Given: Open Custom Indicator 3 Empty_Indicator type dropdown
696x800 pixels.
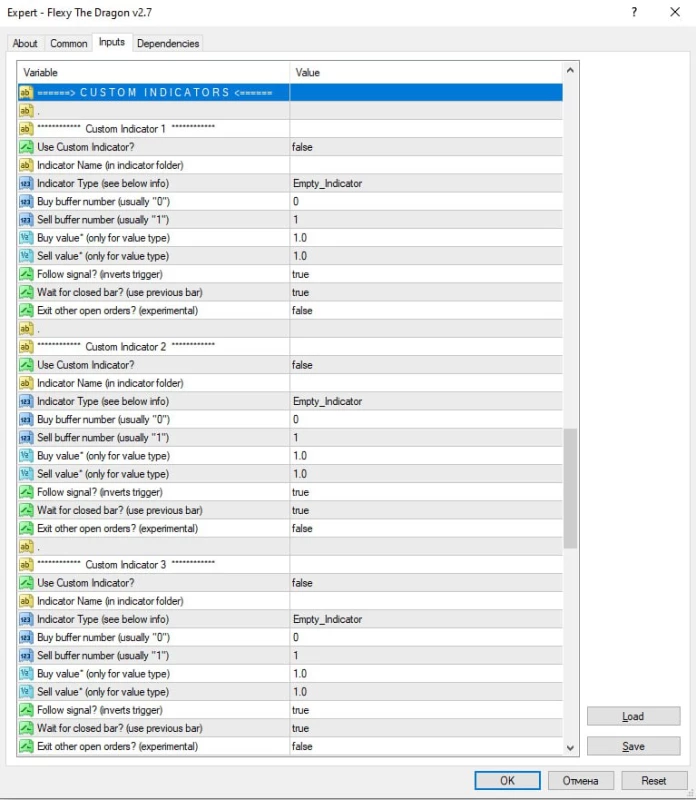Looking at the screenshot, I should tap(425, 620).
